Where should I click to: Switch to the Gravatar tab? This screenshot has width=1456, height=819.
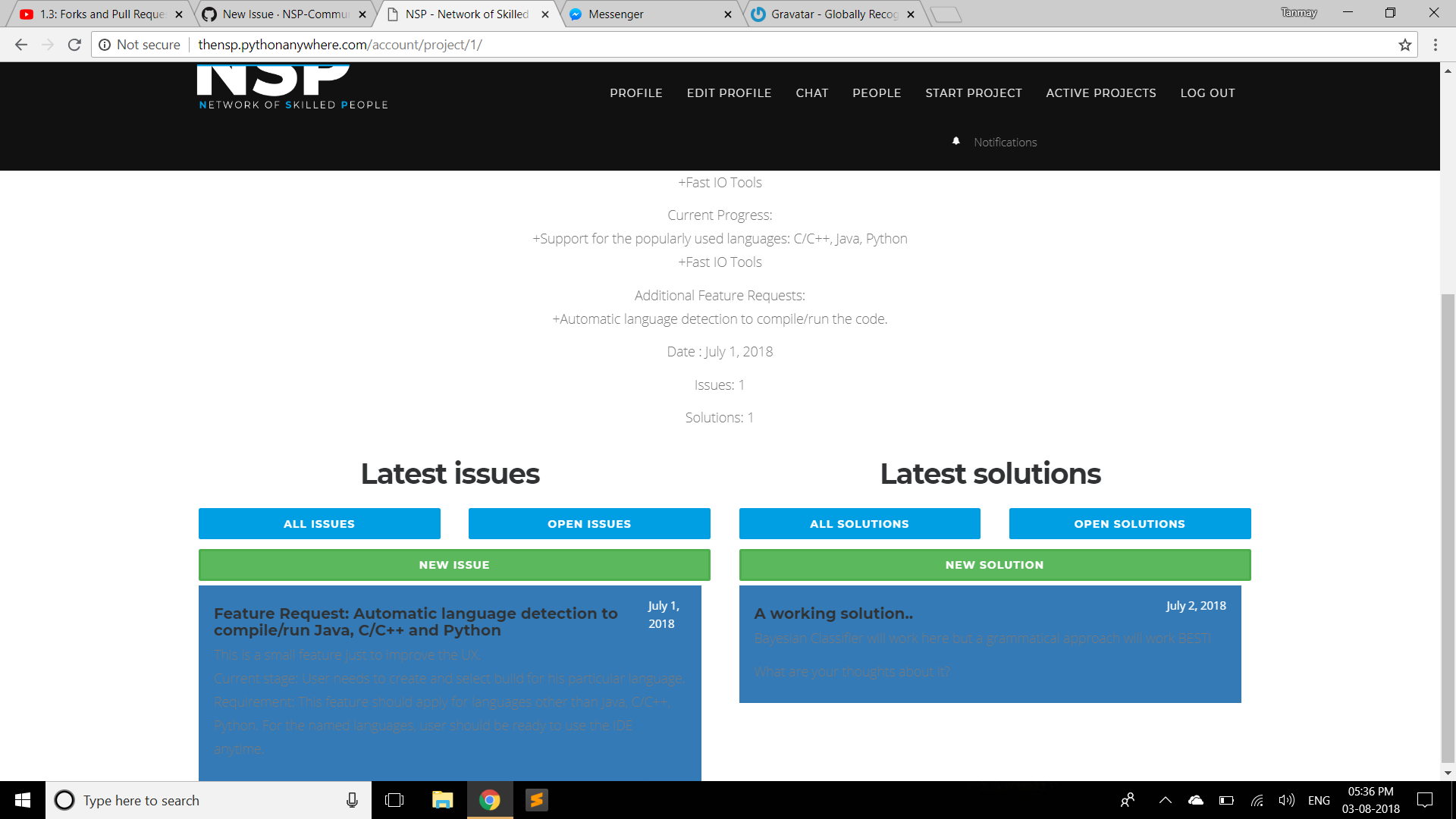point(827,14)
